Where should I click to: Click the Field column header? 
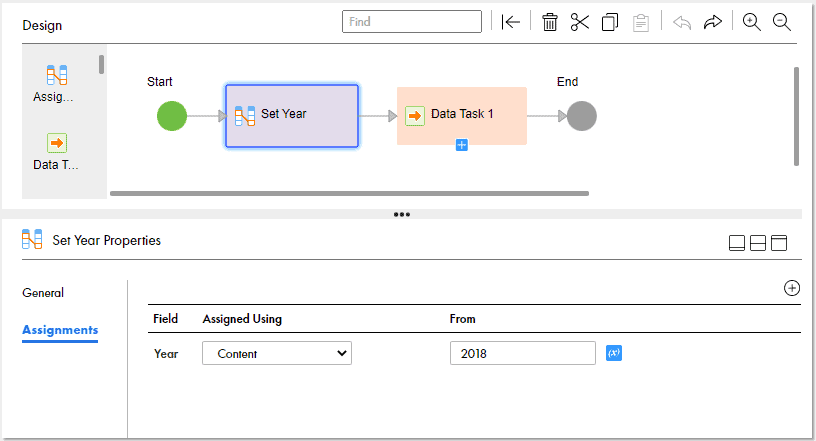(x=165, y=319)
